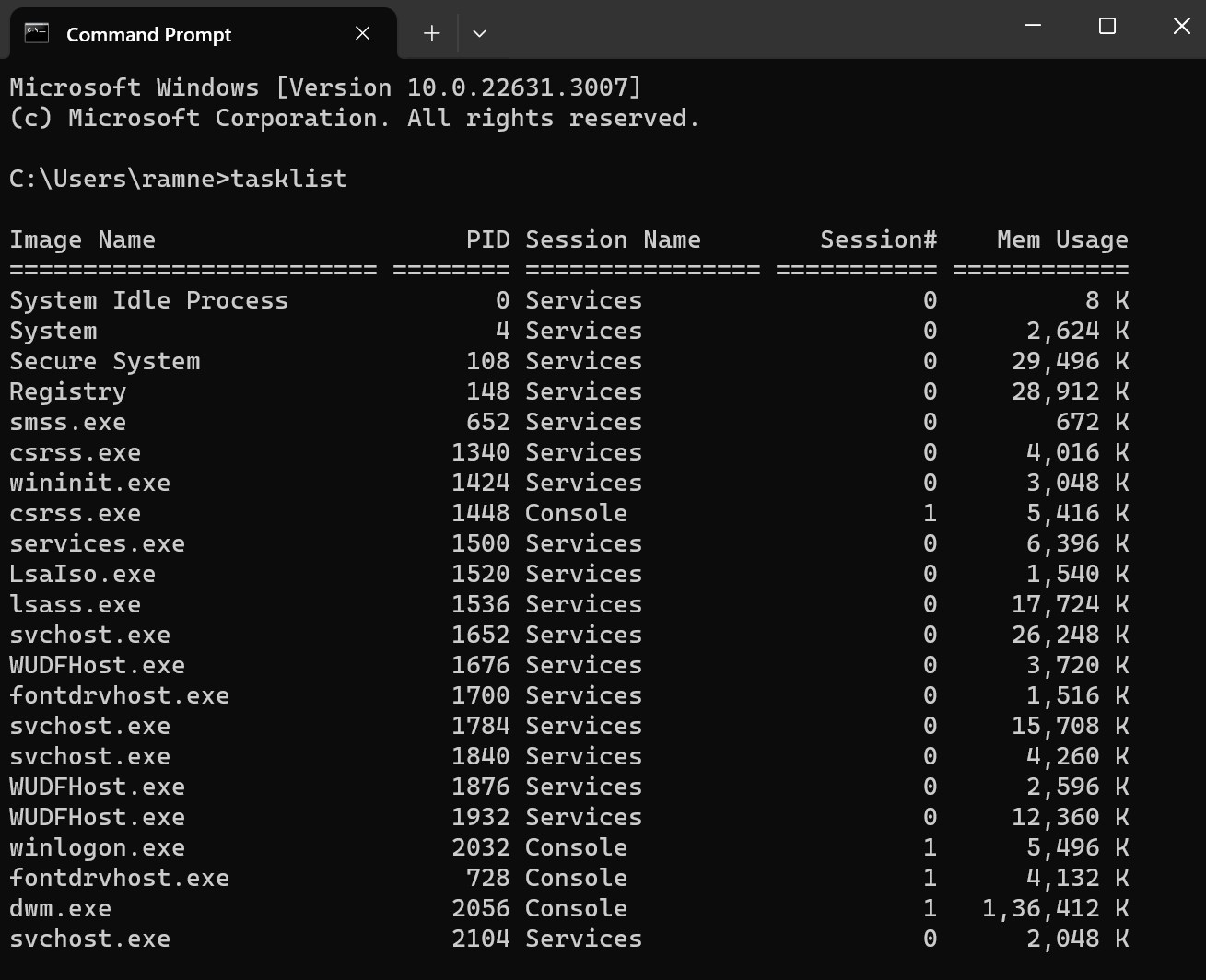This screenshot has height=980, width=1206.
Task: Click lsass.exe process name
Action: tap(76, 604)
